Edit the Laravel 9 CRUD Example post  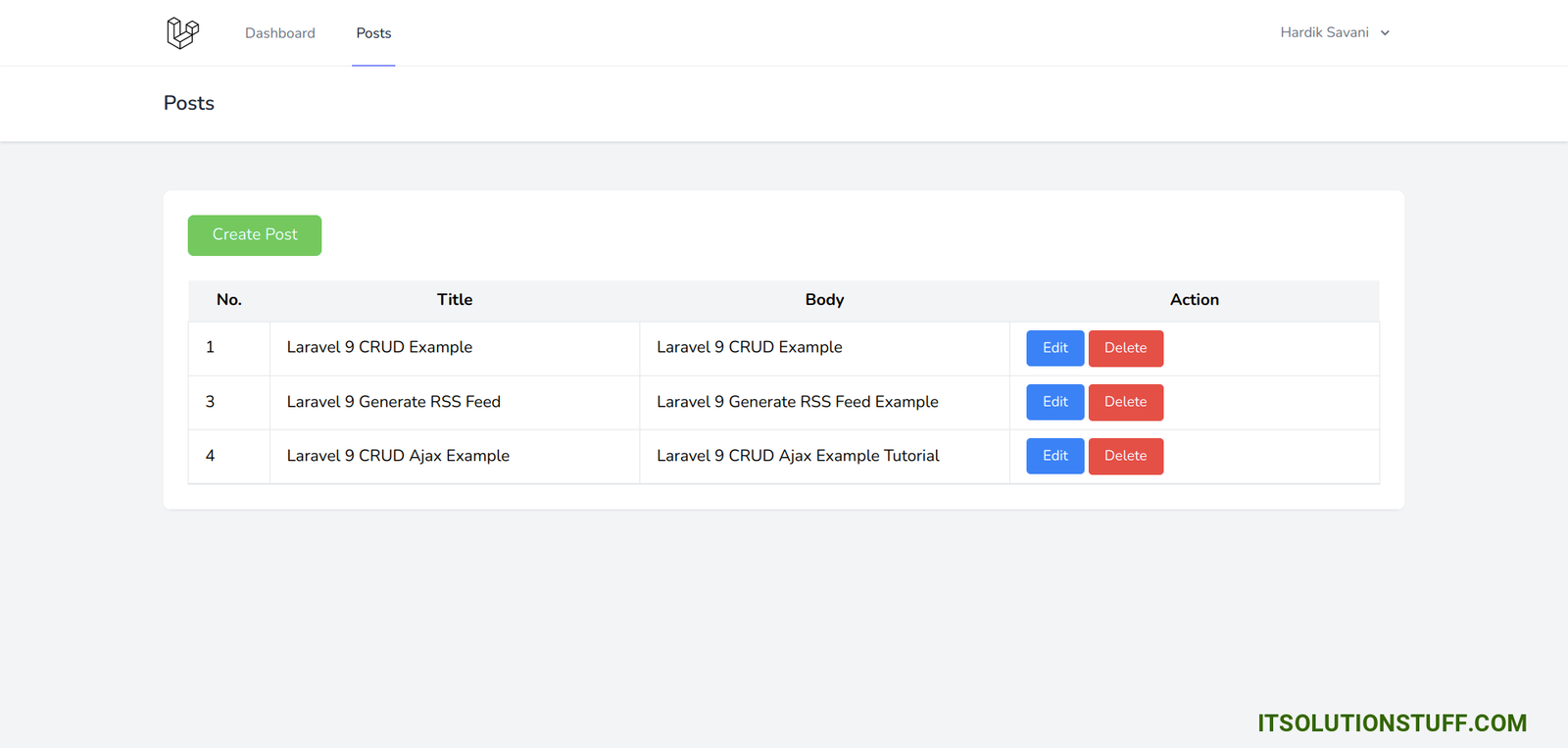pos(1054,348)
